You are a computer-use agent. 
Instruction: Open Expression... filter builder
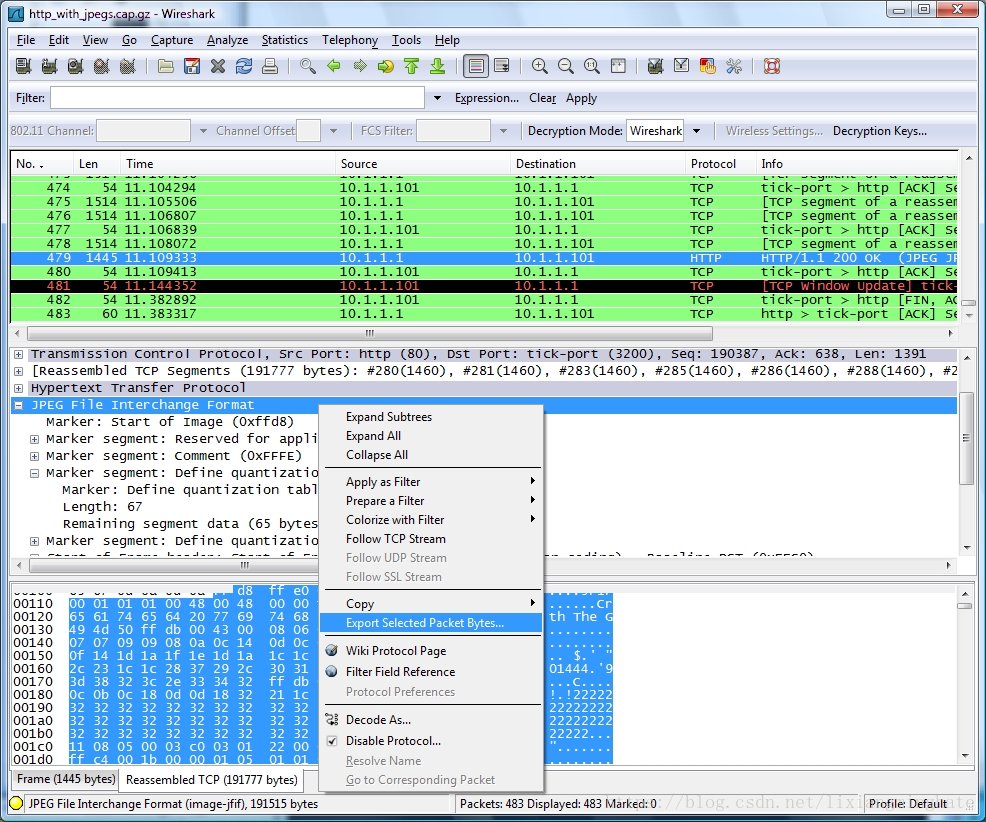point(487,98)
